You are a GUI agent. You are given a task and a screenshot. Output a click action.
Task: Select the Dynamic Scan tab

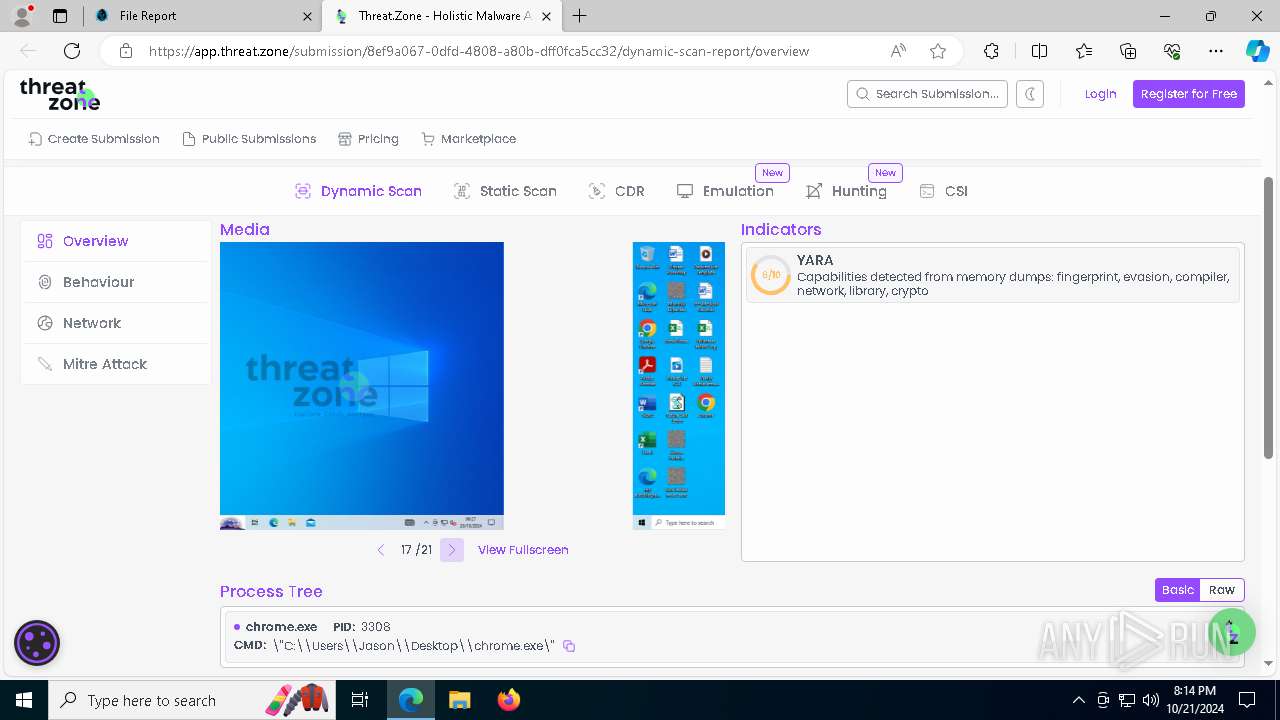click(358, 191)
